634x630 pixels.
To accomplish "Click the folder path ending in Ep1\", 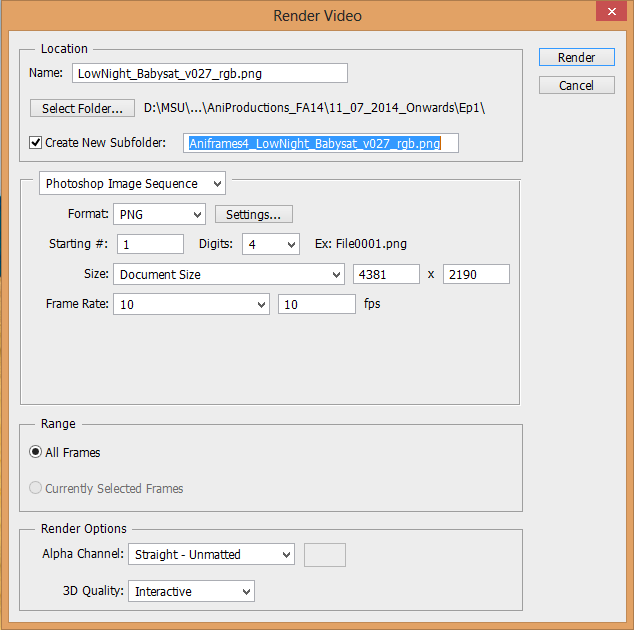I will [315, 108].
